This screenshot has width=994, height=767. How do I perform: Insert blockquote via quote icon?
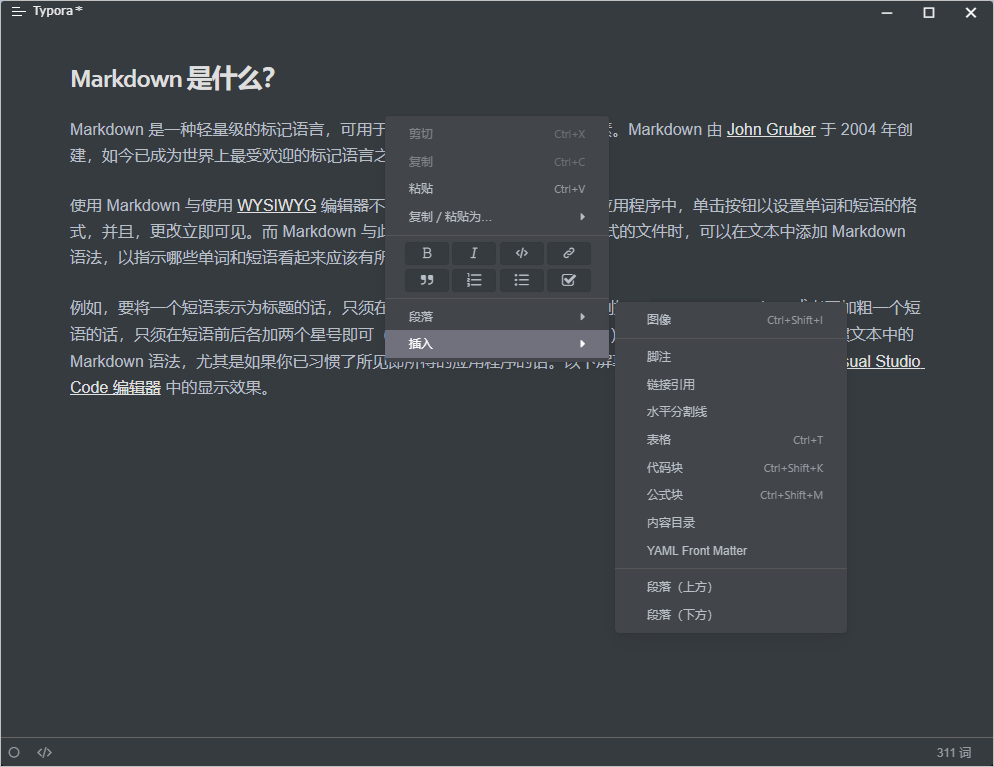(427, 280)
